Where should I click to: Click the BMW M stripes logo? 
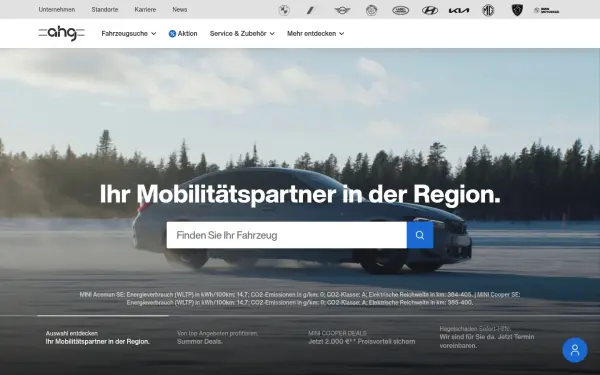click(x=311, y=10)
